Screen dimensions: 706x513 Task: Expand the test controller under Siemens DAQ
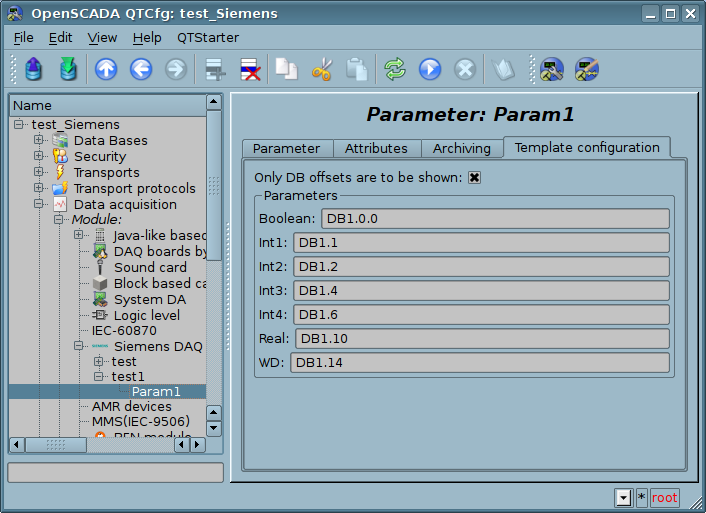coord(98,361)
